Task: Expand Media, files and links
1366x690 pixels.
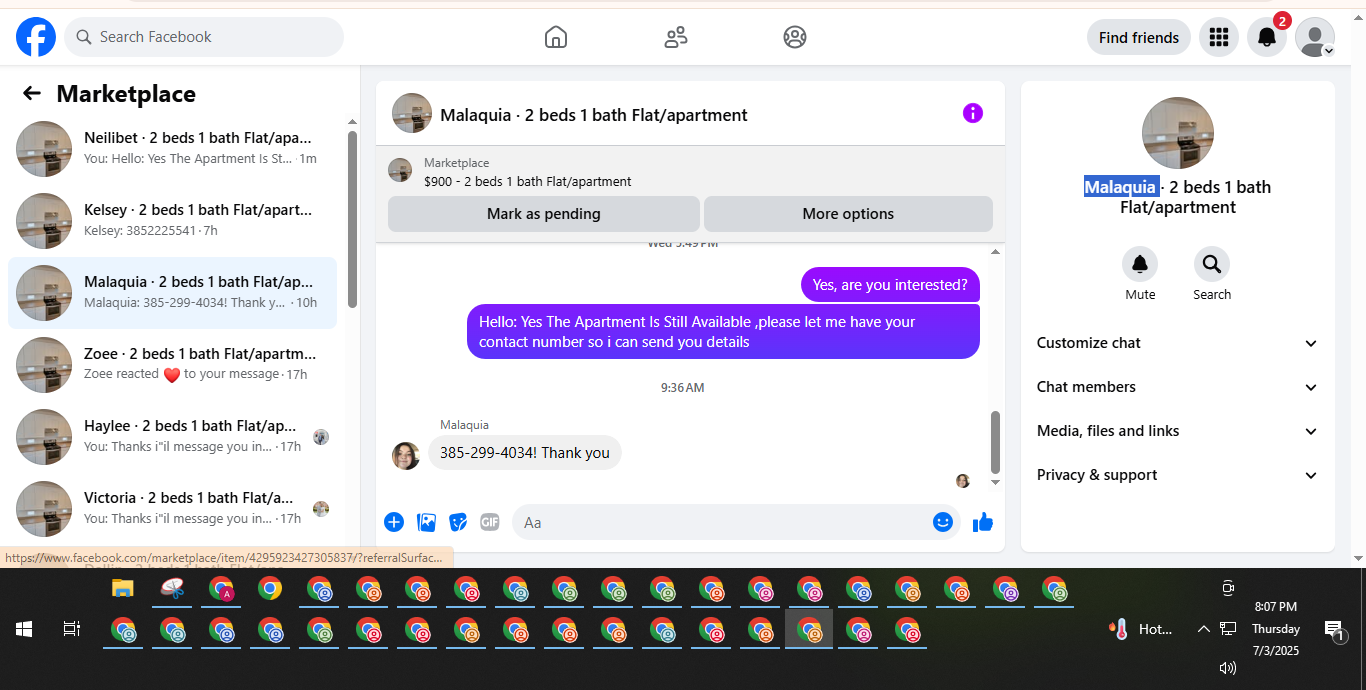Action: point(1178,431)
